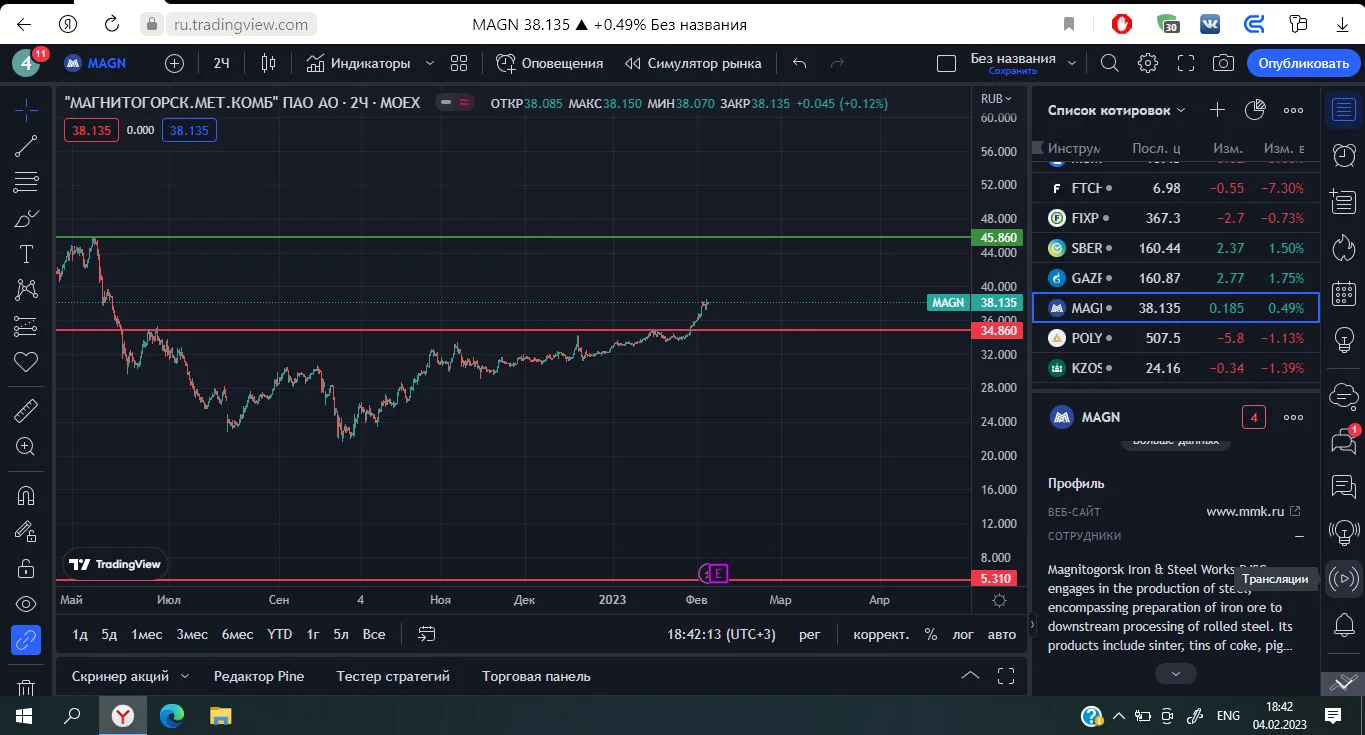Switch range to YTD

click(x=280, y=634)
